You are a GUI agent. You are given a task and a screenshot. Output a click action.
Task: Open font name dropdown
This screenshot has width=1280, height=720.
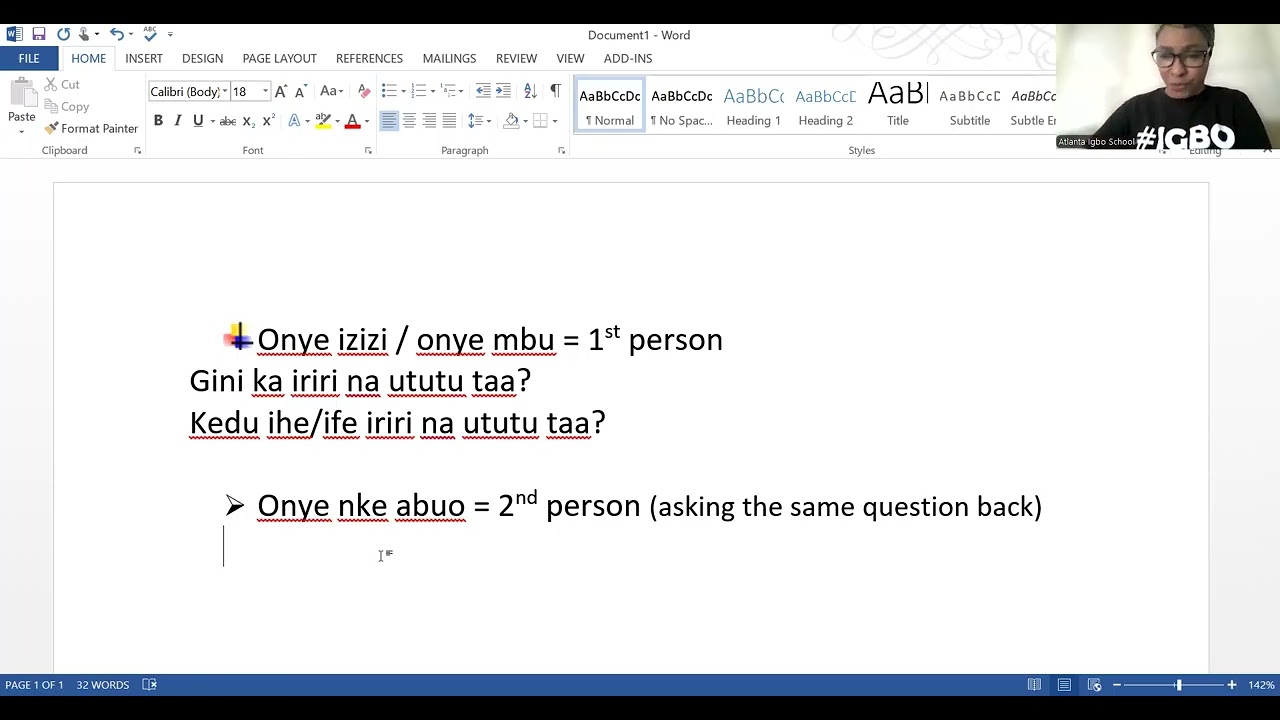tap(225, 91)
